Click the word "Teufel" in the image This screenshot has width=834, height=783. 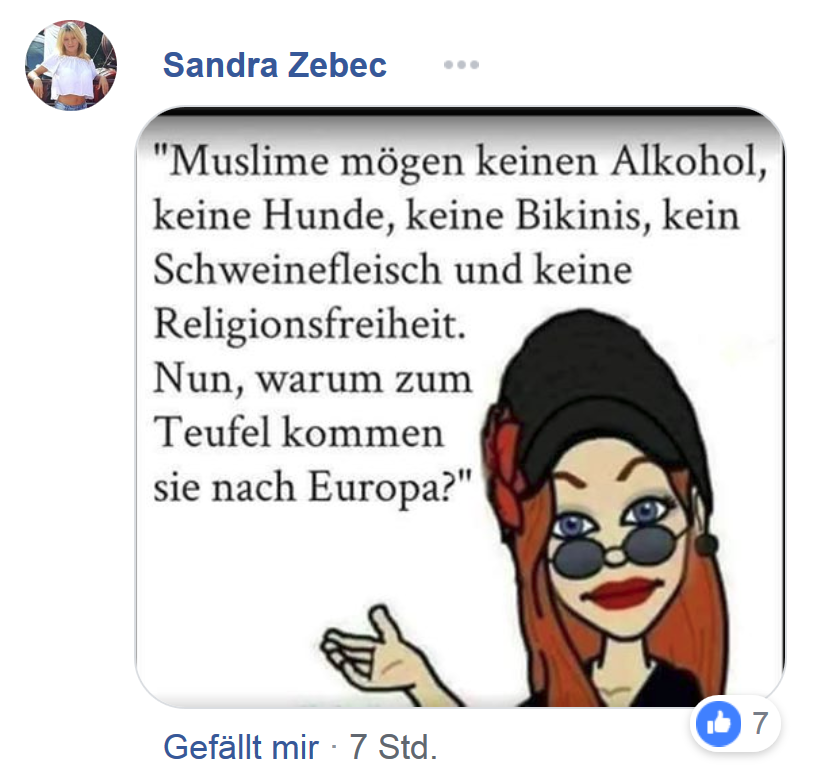pos(212,432)
